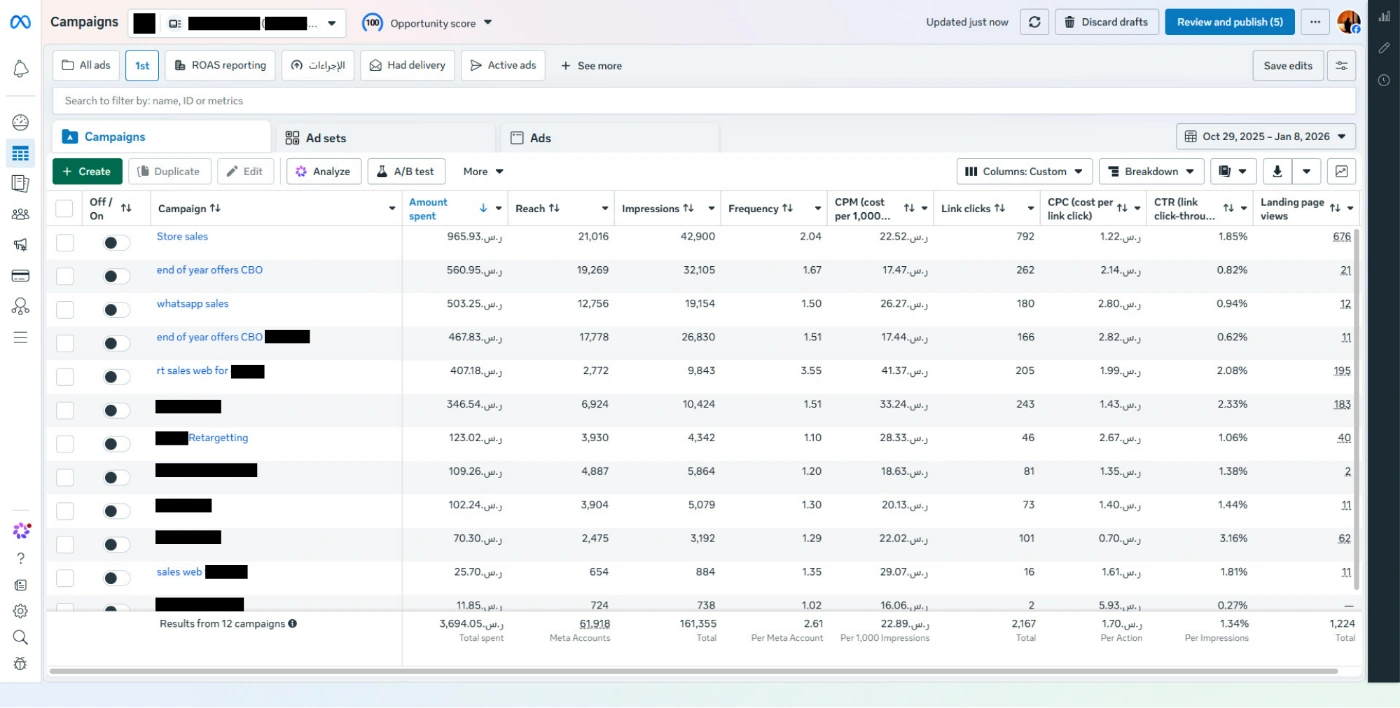Image resolution: width=1400 pixels, height=708 pixels.
Task: Tick the checkbox for whatsapp sales campaign
Action: (64, 309)
